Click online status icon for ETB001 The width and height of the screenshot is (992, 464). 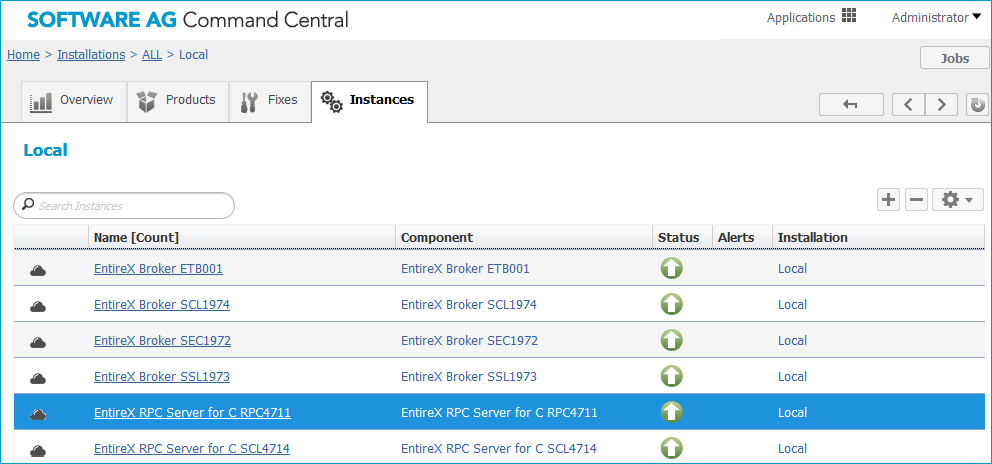click(x=671, y=268)
